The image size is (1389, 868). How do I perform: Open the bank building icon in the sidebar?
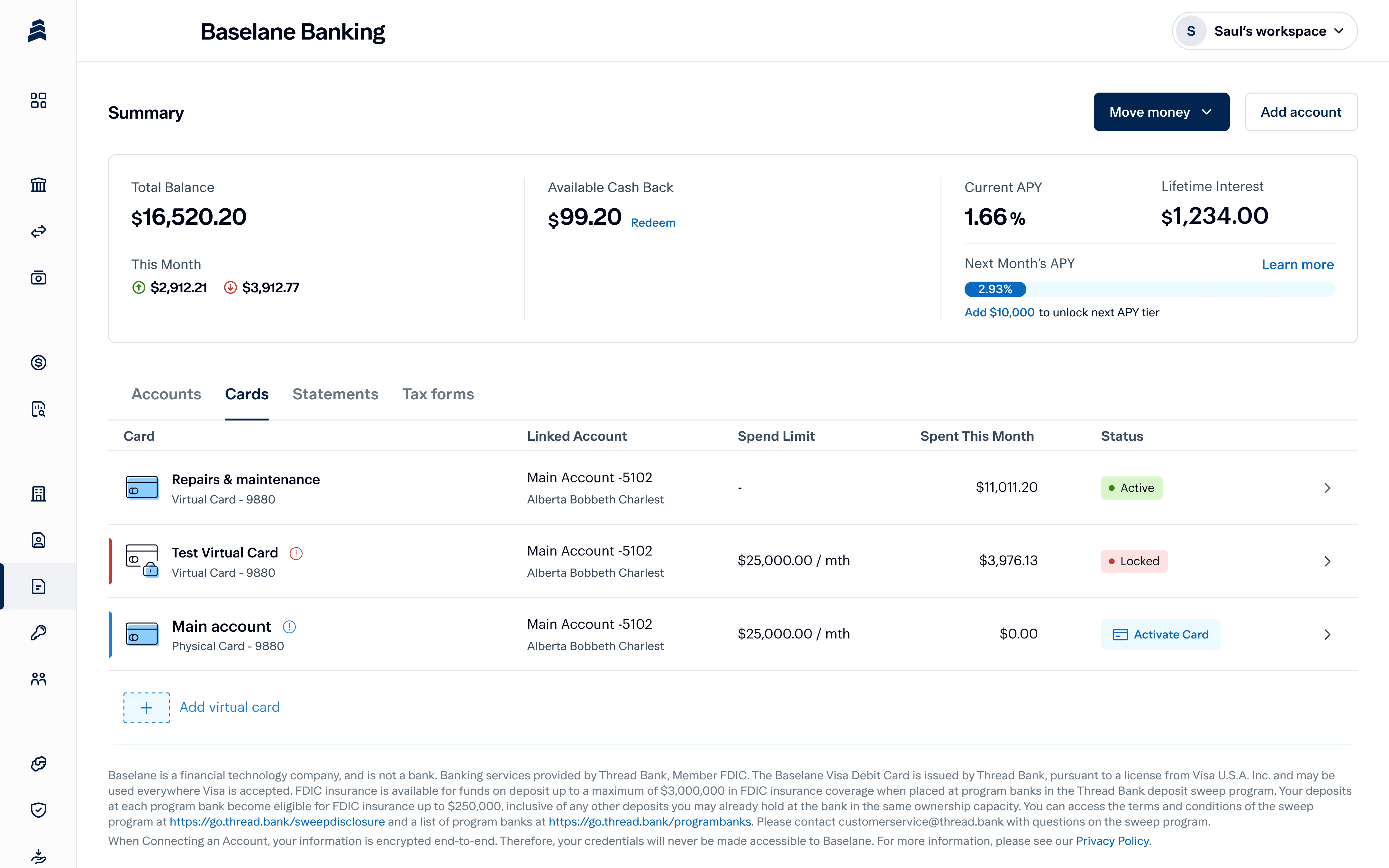39,185
